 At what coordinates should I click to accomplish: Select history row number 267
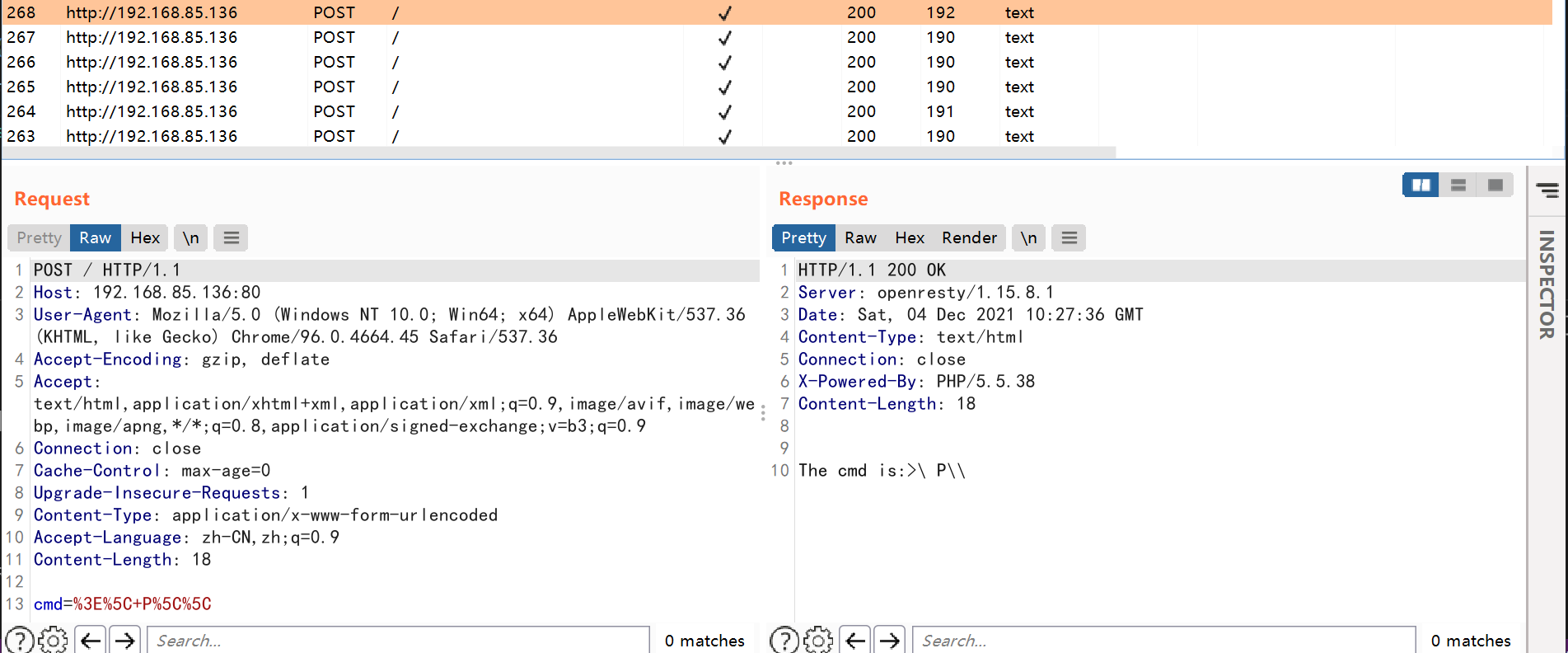(776, 37)
